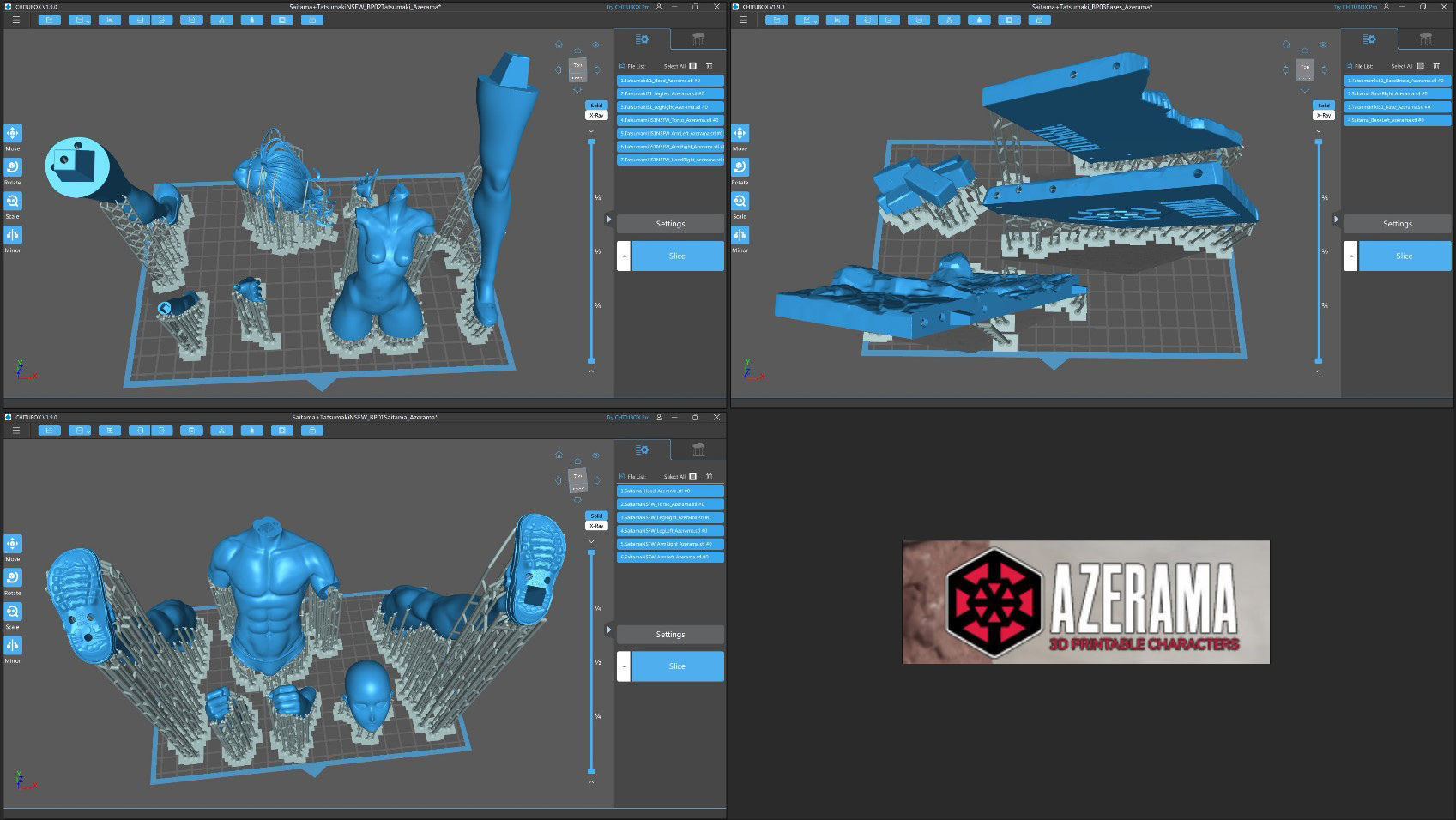Select the Scale tool in the Bases window
Viewport: 1456px width, 820px height.
(740, 201)
